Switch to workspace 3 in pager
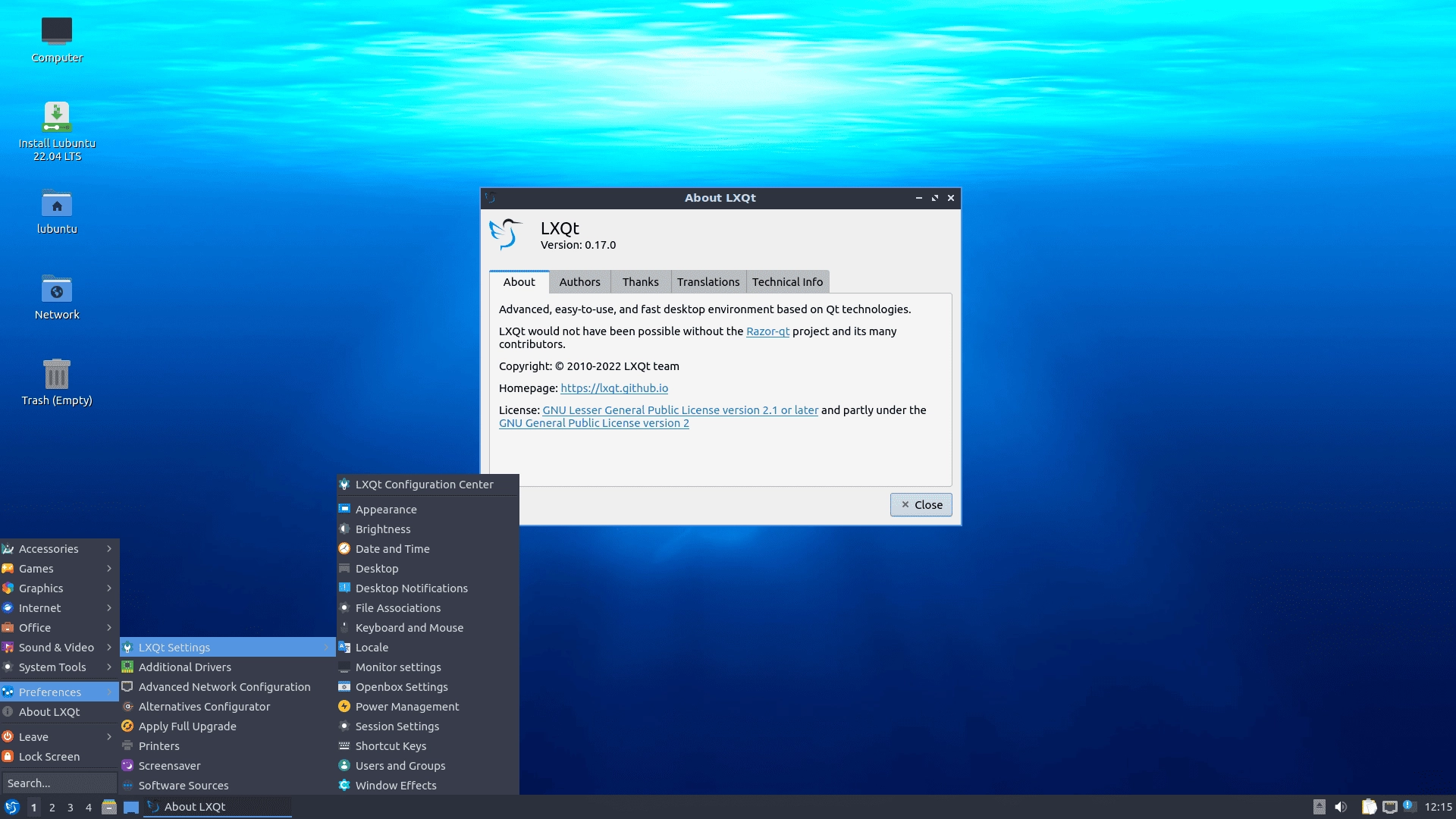Viewport: 1456px width, 819px height. point(71,807)
